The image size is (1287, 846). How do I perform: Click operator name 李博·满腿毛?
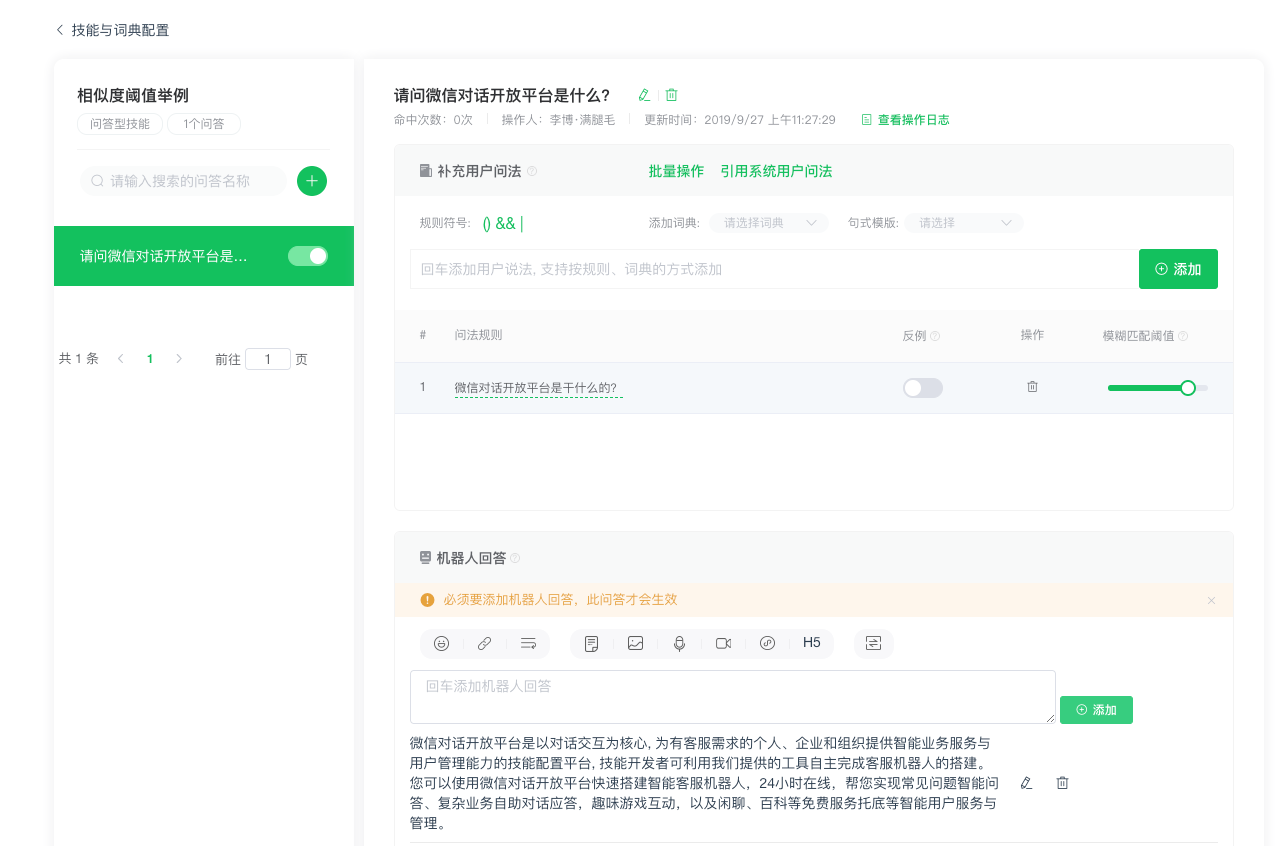582,120
